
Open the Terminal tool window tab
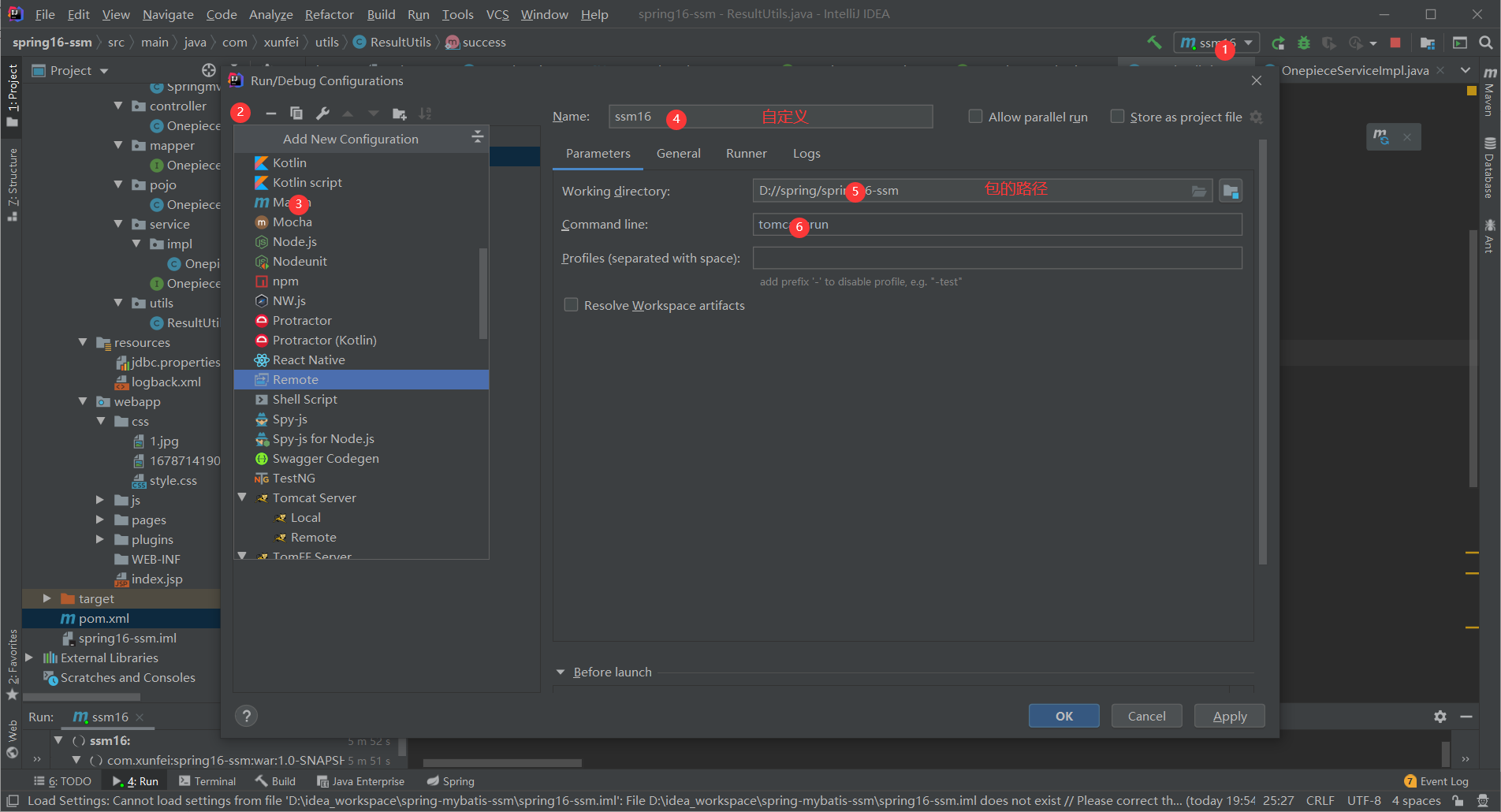(207, 781)
